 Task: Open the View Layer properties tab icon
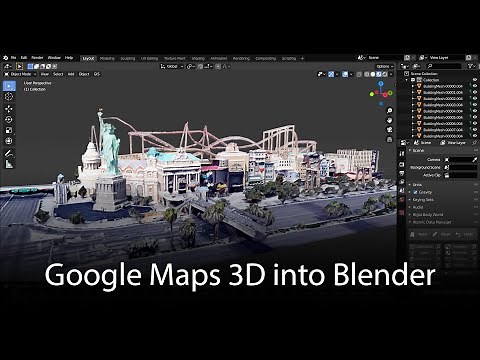(x=402, y=182)
